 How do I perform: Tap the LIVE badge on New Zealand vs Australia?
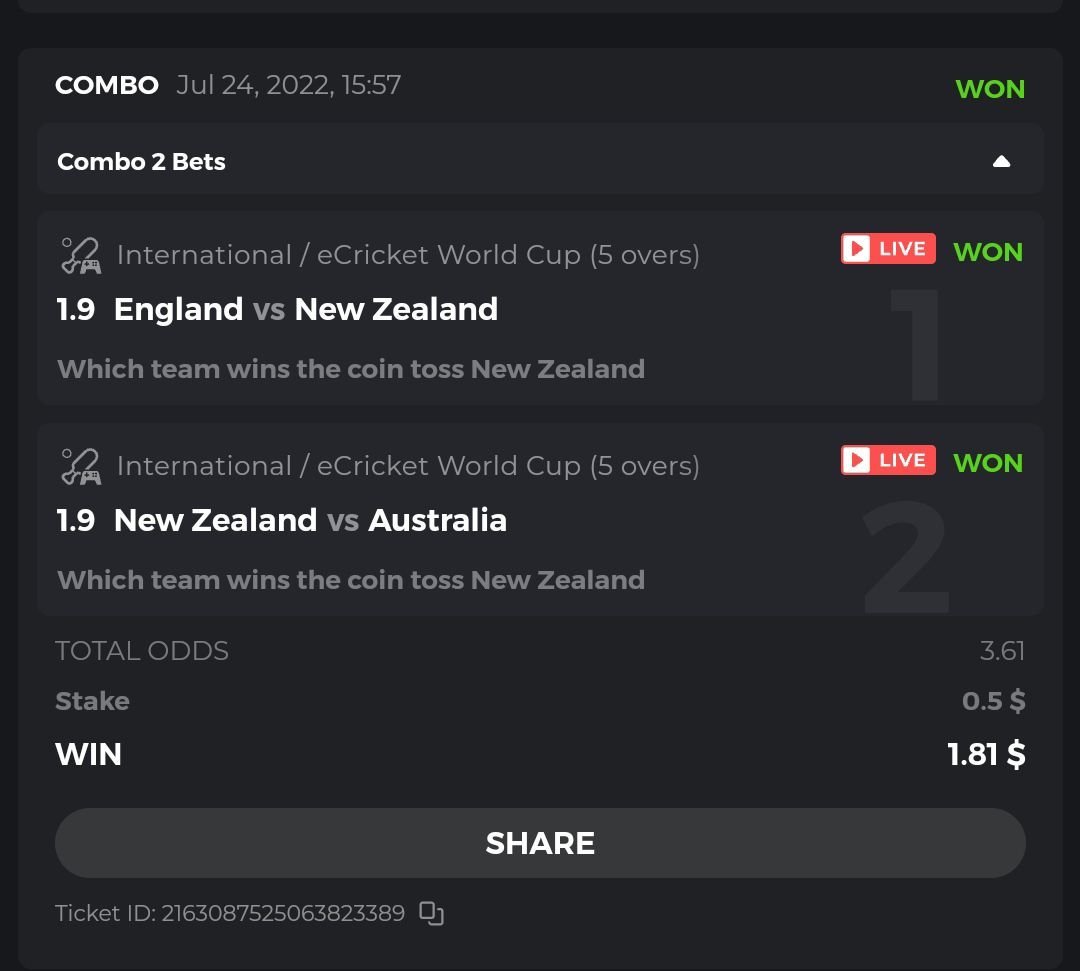[x=888, y=460]
